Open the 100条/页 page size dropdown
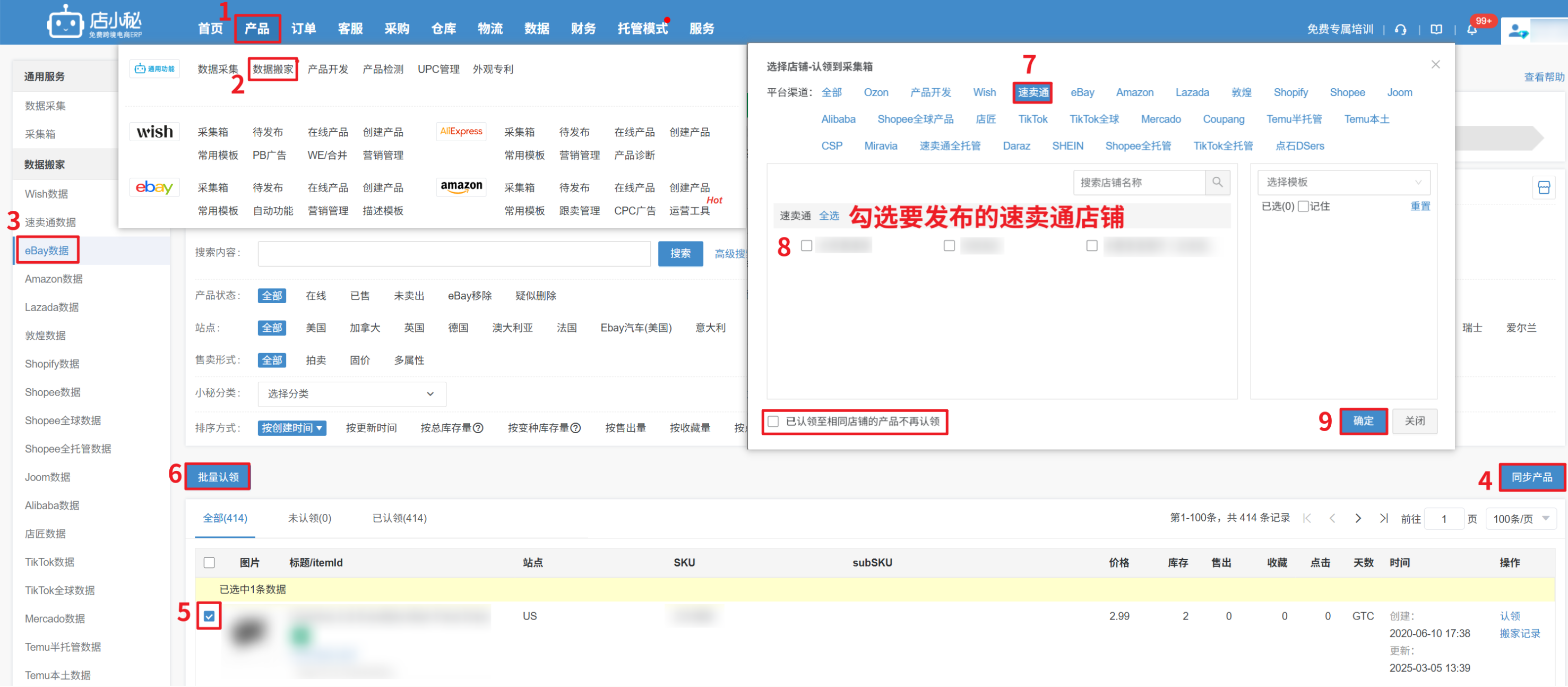Viewport: 1568px width, 687px height. pos(1521,519)
